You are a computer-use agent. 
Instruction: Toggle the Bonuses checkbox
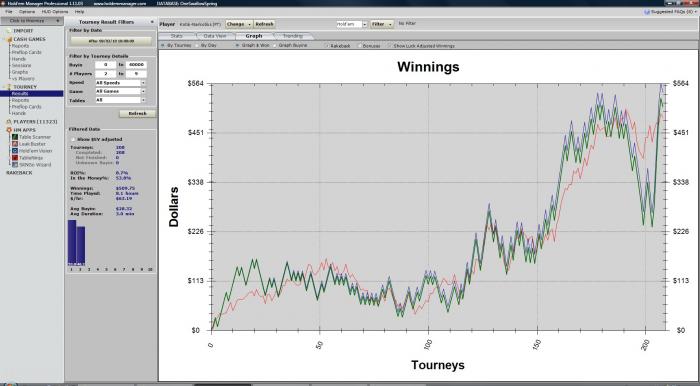(359, 46)
